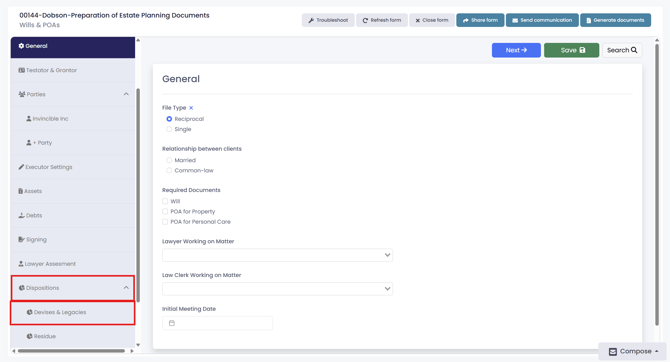Viewport: 670px width, 362px height.
Task: Click the wrench icon in Troubleshoot
Action: [311, 20]
